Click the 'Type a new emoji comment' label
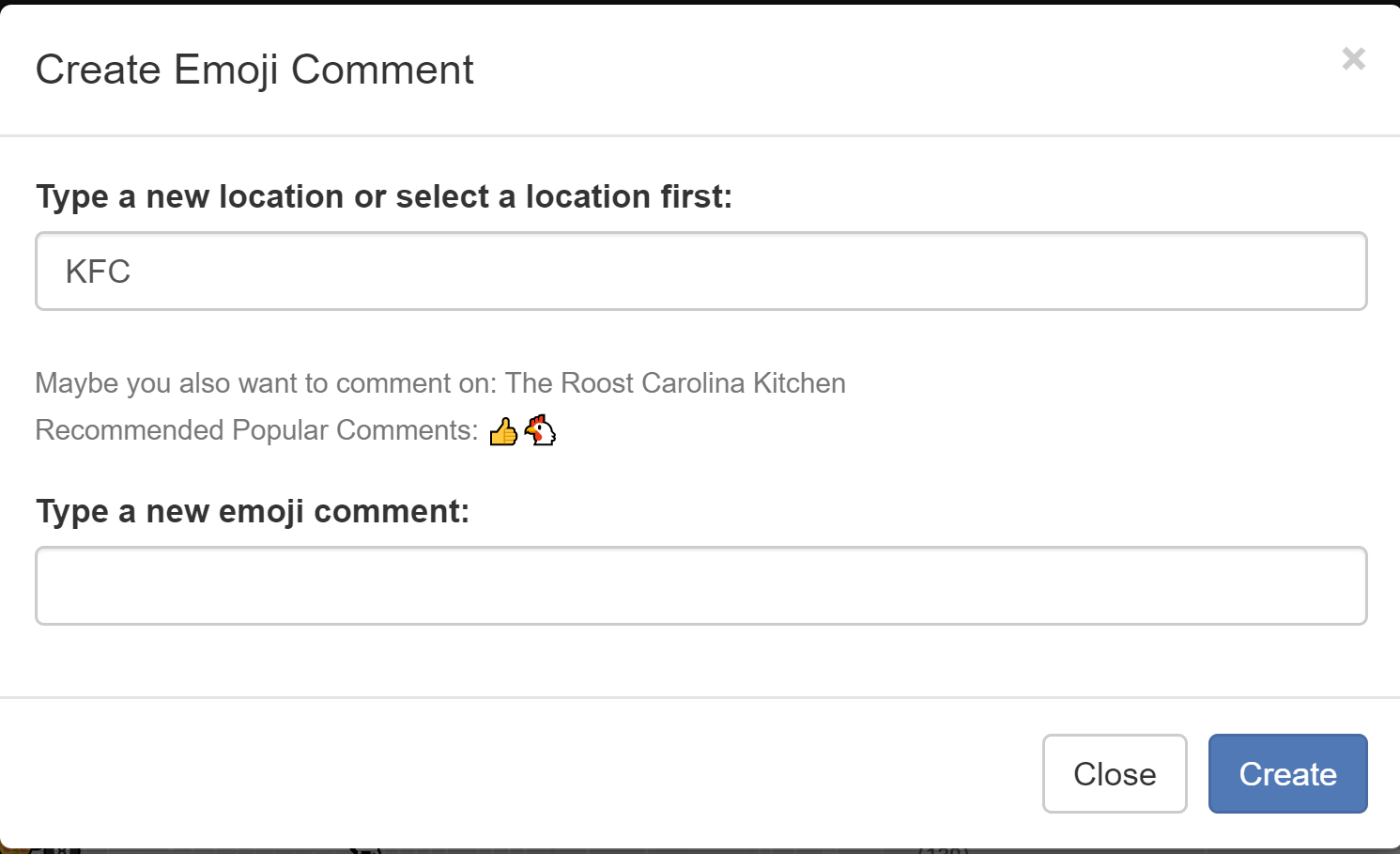The width and height of the screenshot is (1400, 854). [253, 511]
